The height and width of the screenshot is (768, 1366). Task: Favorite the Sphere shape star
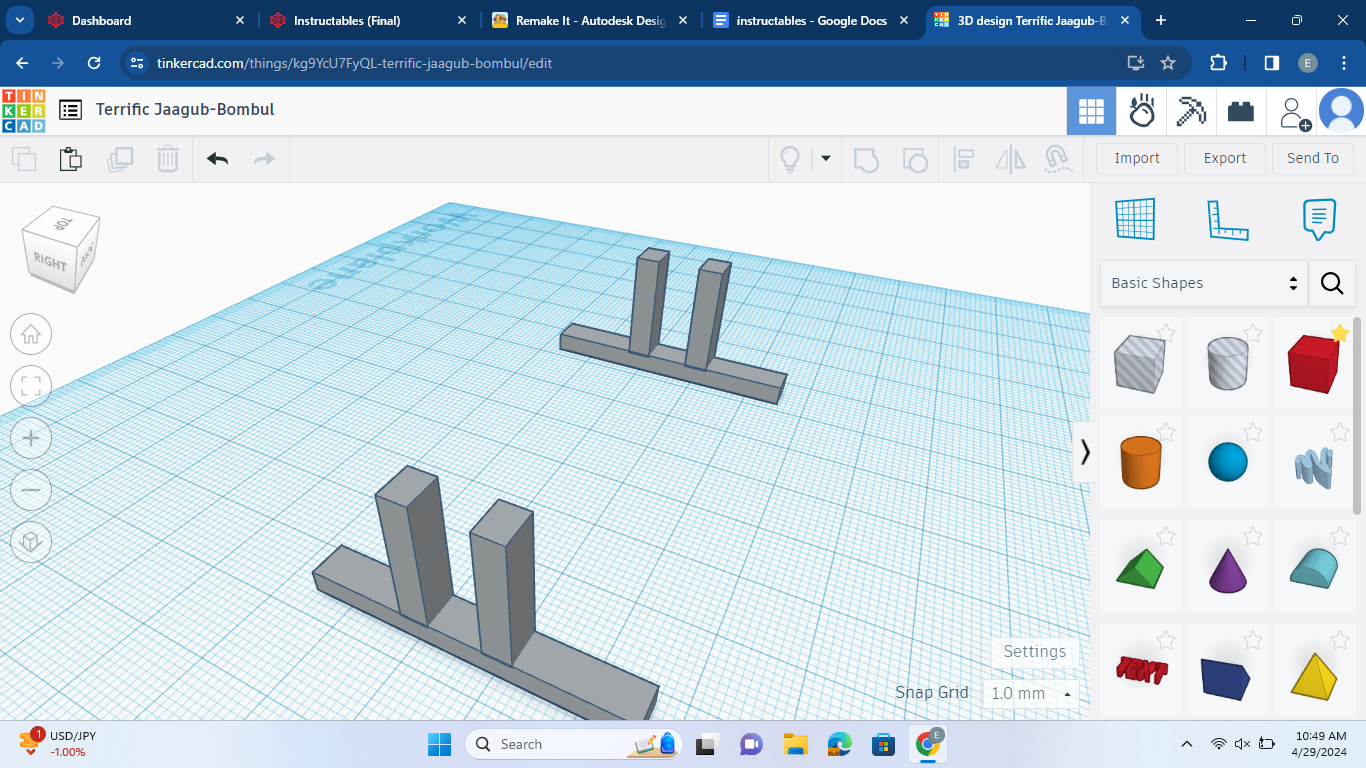coord(1253,431)
